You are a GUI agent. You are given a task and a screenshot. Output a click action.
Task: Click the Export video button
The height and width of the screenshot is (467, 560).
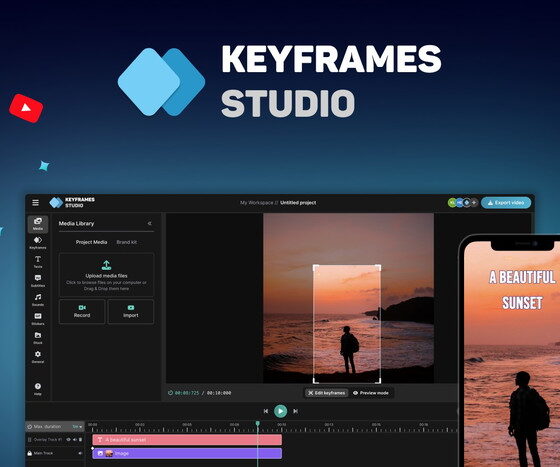click(506, 203)
